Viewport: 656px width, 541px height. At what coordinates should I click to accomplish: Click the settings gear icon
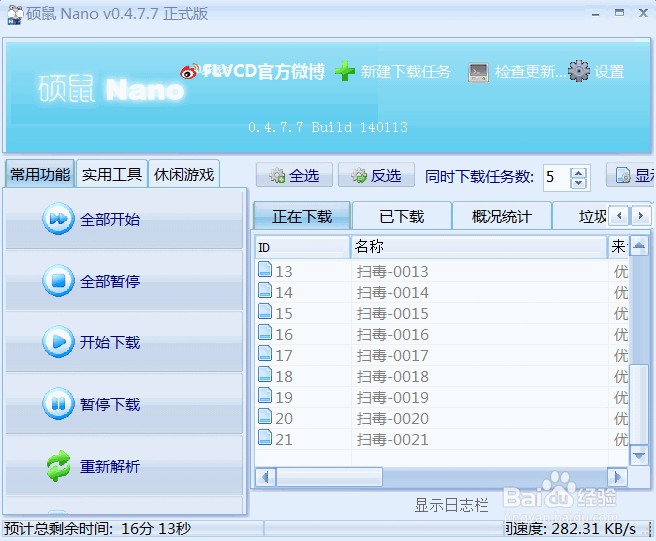tap(579, 71)
